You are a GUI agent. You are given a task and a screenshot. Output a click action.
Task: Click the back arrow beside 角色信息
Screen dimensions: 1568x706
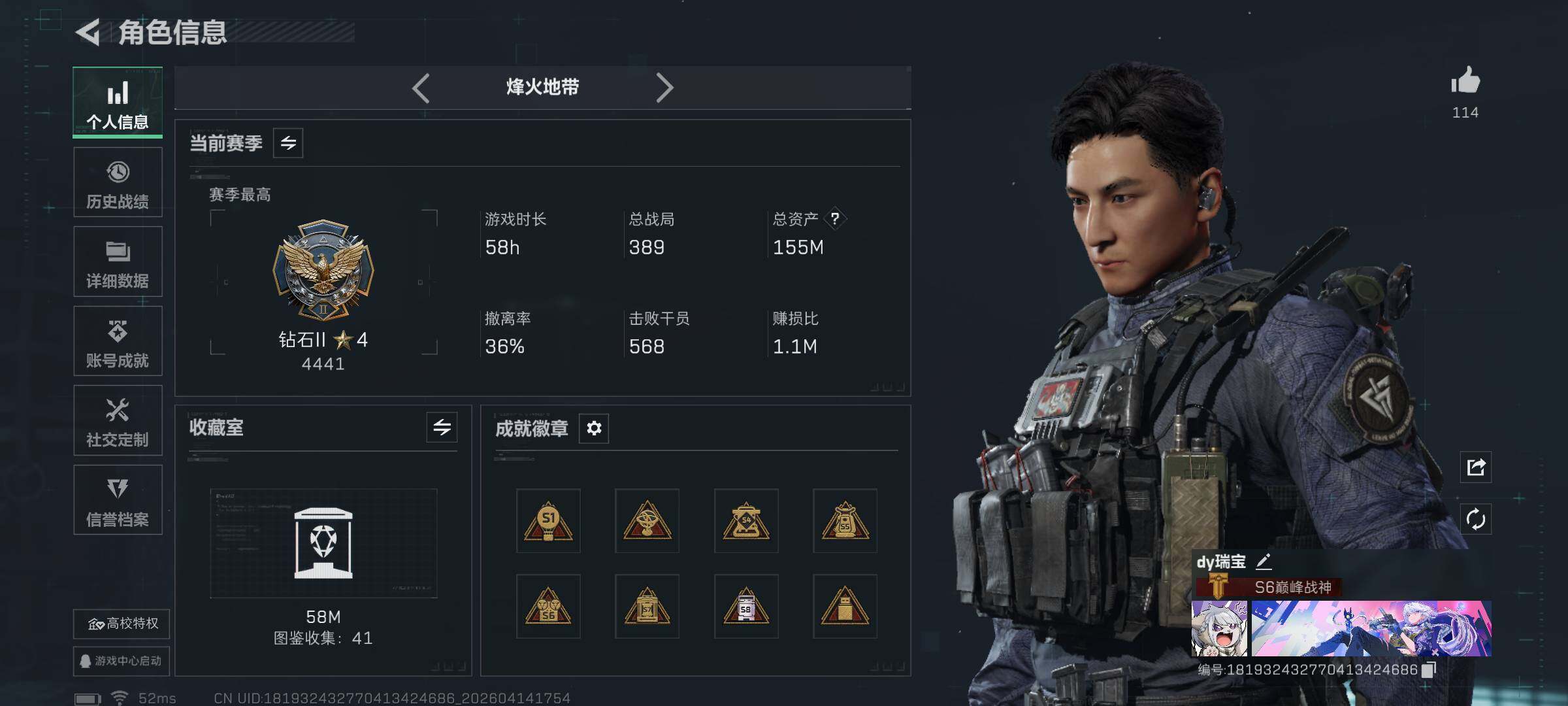point(88,32)
